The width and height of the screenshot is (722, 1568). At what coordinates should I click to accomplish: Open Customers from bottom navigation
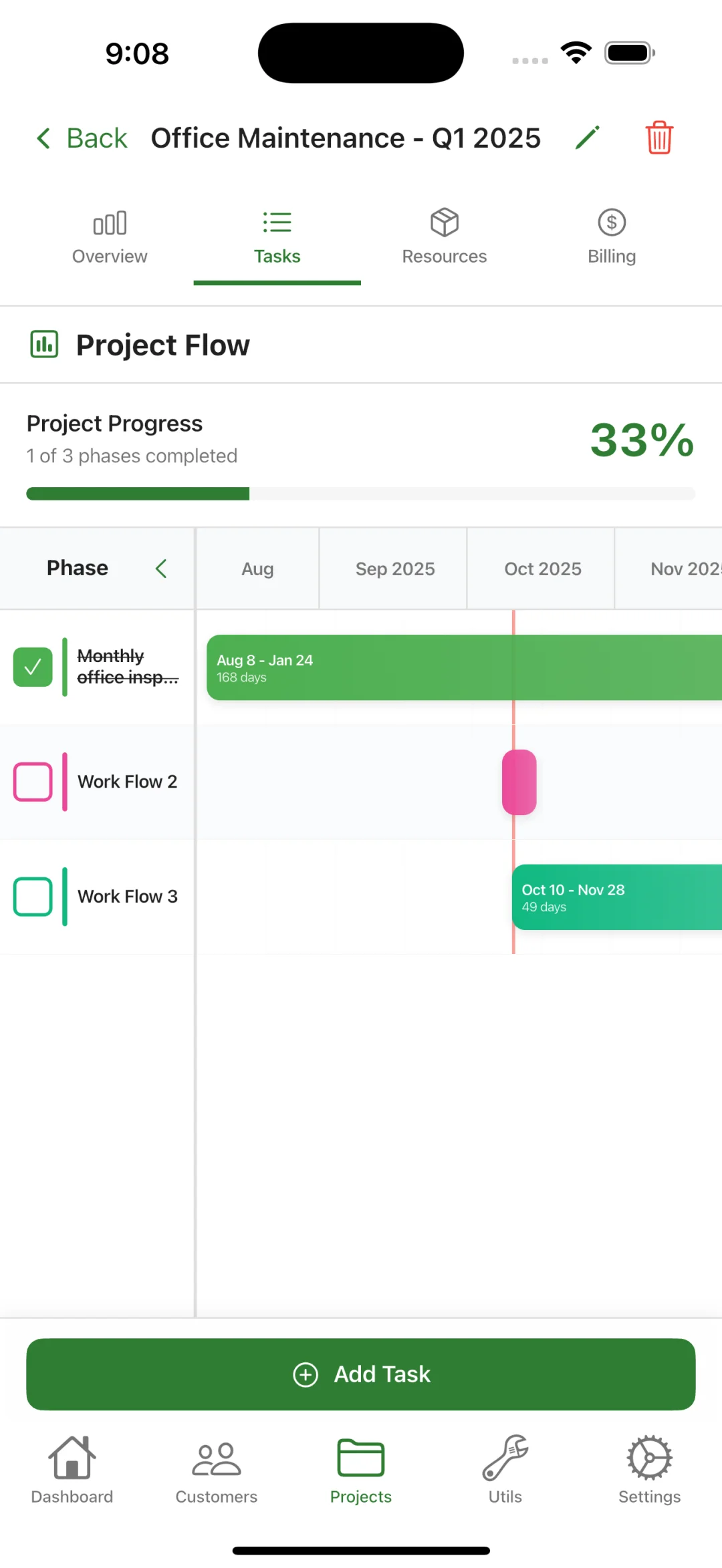click(216, 1469)
